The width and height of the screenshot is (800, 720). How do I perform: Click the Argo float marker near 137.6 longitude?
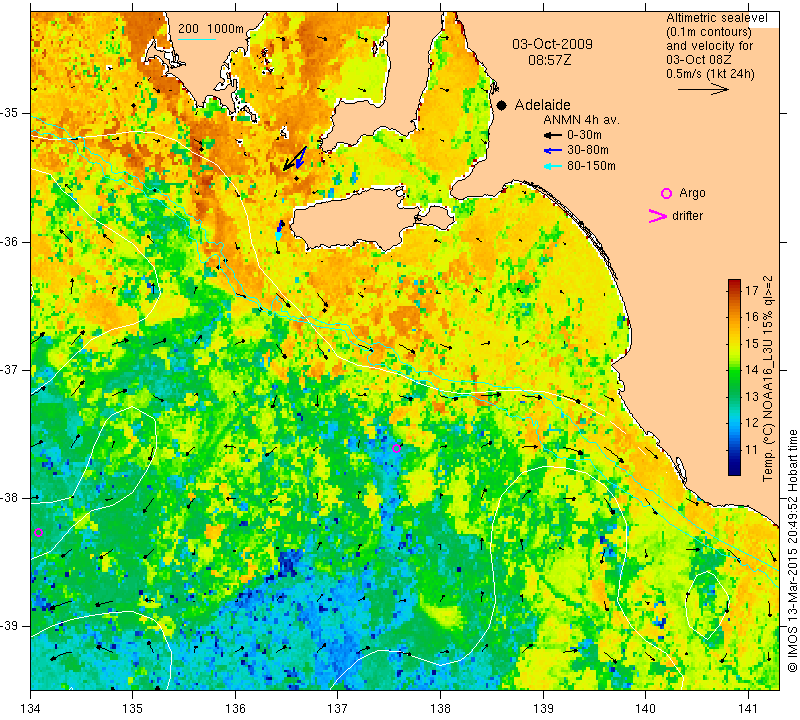tap(396, 449)
